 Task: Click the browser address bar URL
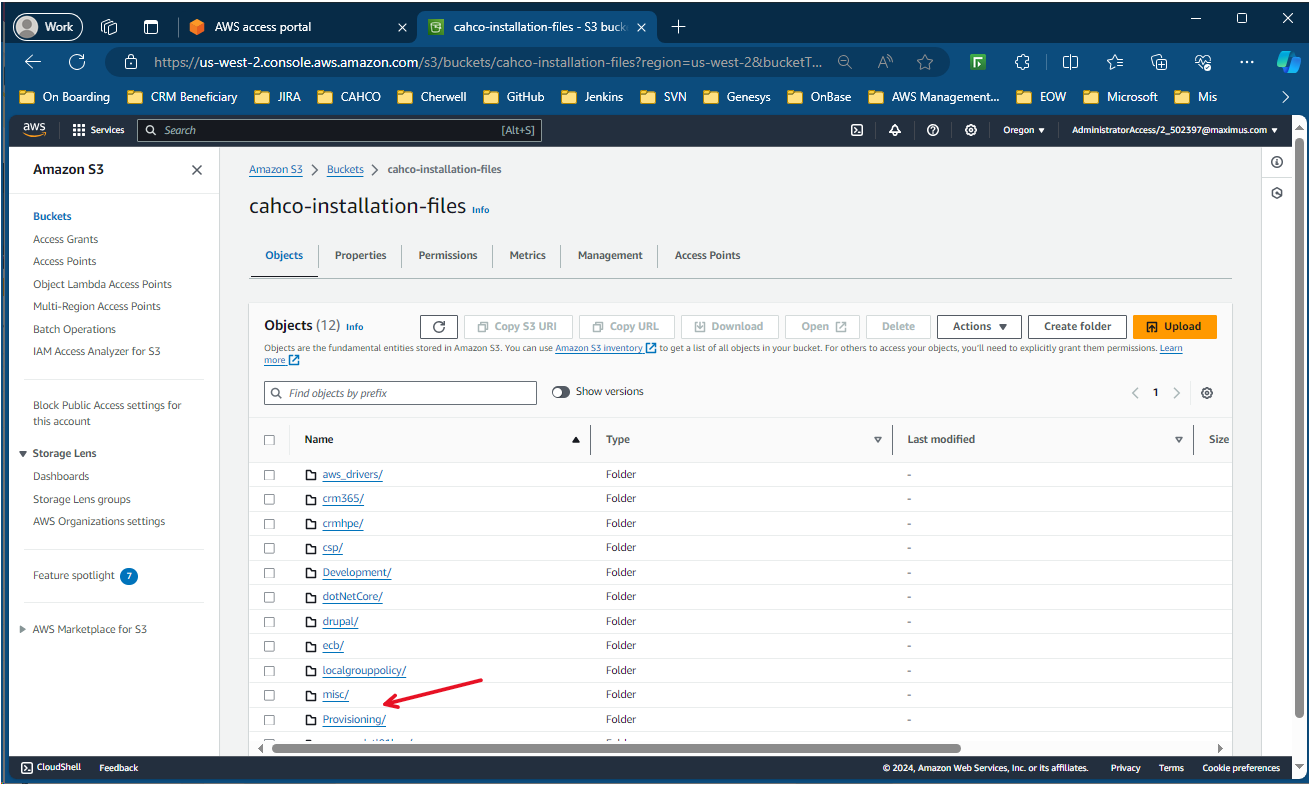pyautogui.click(x=488, y=62)
